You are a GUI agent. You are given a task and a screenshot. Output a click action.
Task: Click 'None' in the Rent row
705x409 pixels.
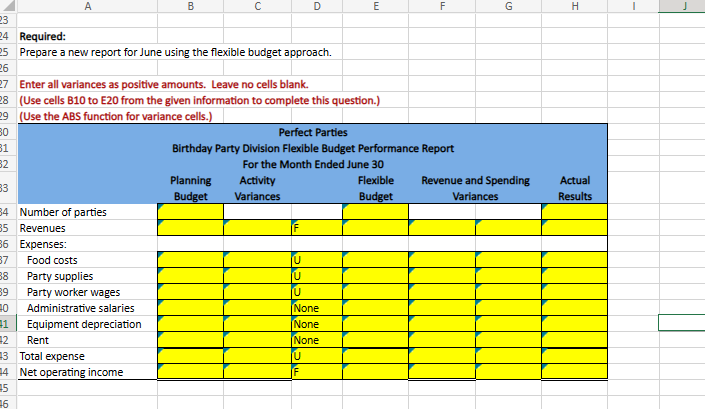click(x=306, y=340)
